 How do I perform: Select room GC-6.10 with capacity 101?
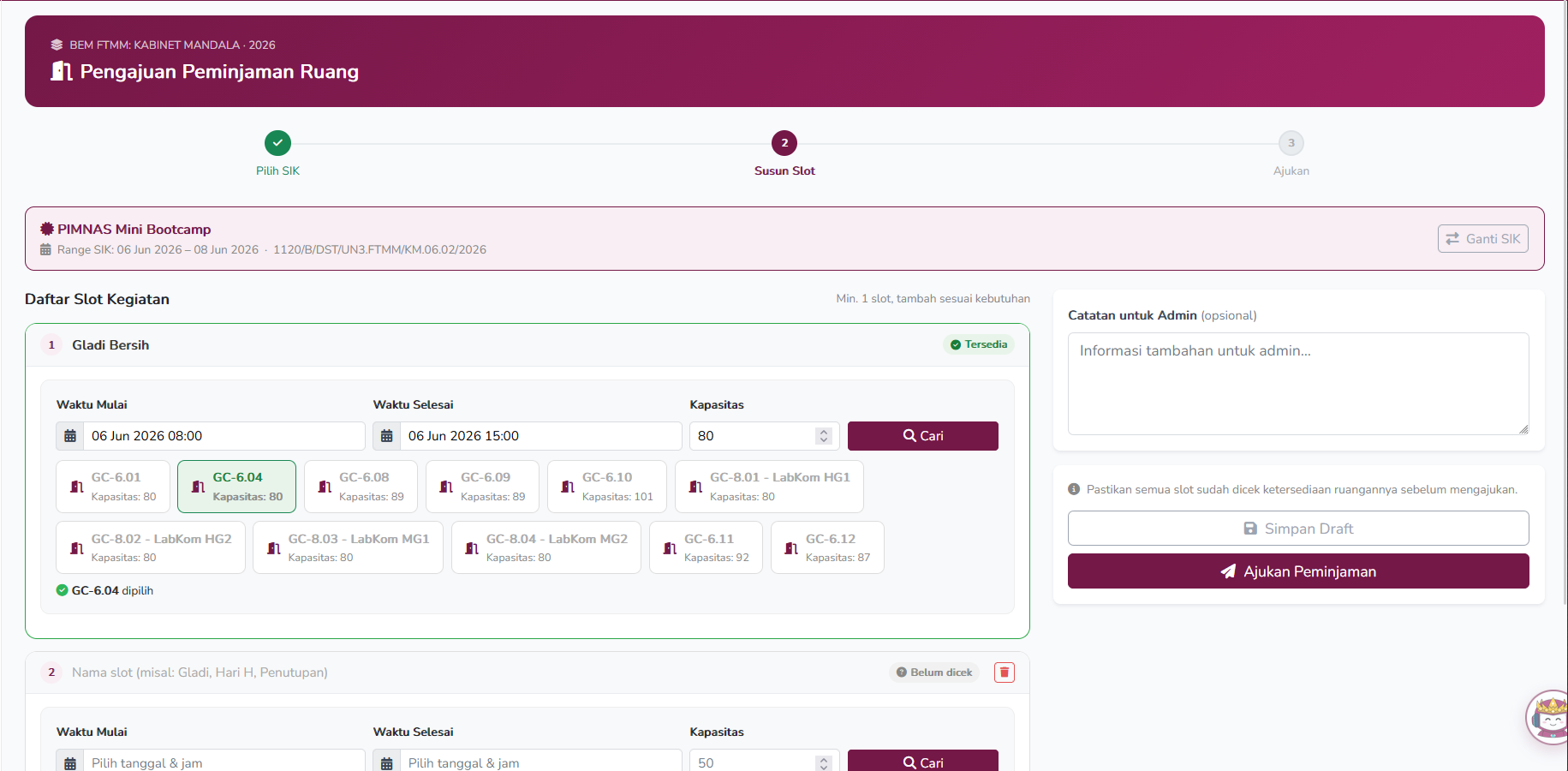(x=607, y=487)
